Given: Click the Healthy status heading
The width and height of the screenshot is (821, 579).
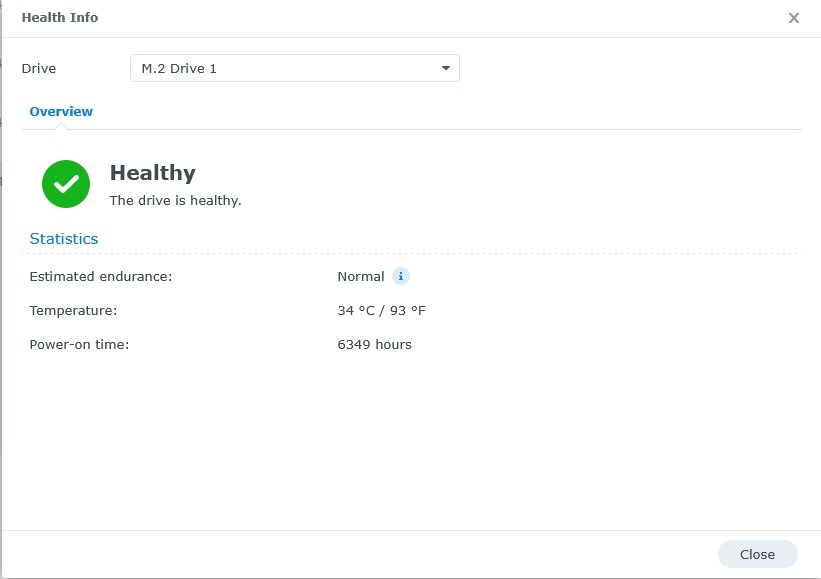Looking at the screenshot, I should tap(152, 173).
